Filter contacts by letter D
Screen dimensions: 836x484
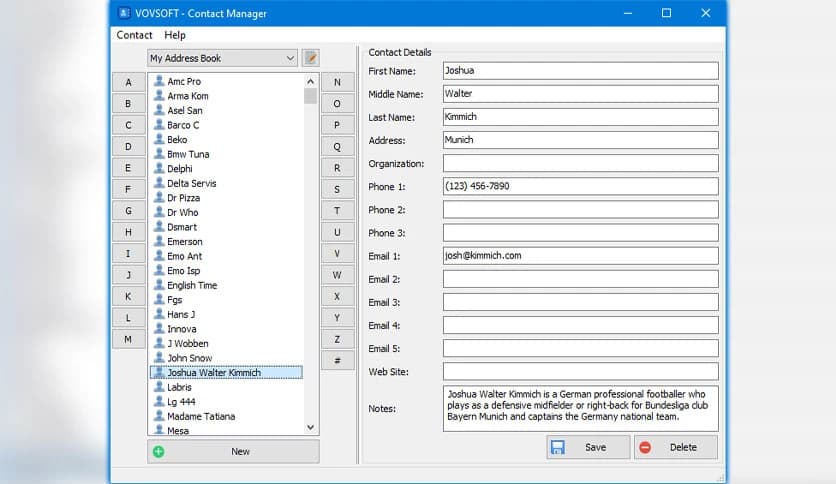[x=128, y=147]
